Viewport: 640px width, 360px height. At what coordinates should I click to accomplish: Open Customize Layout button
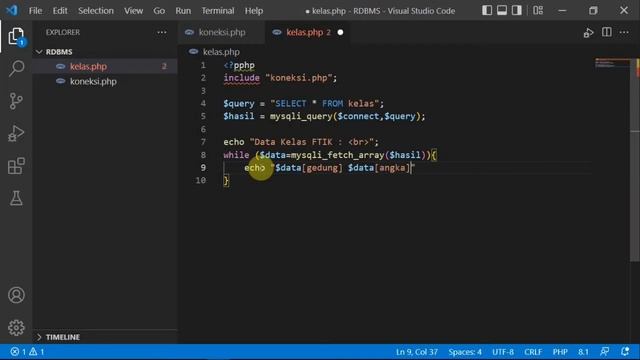(538, 11)
